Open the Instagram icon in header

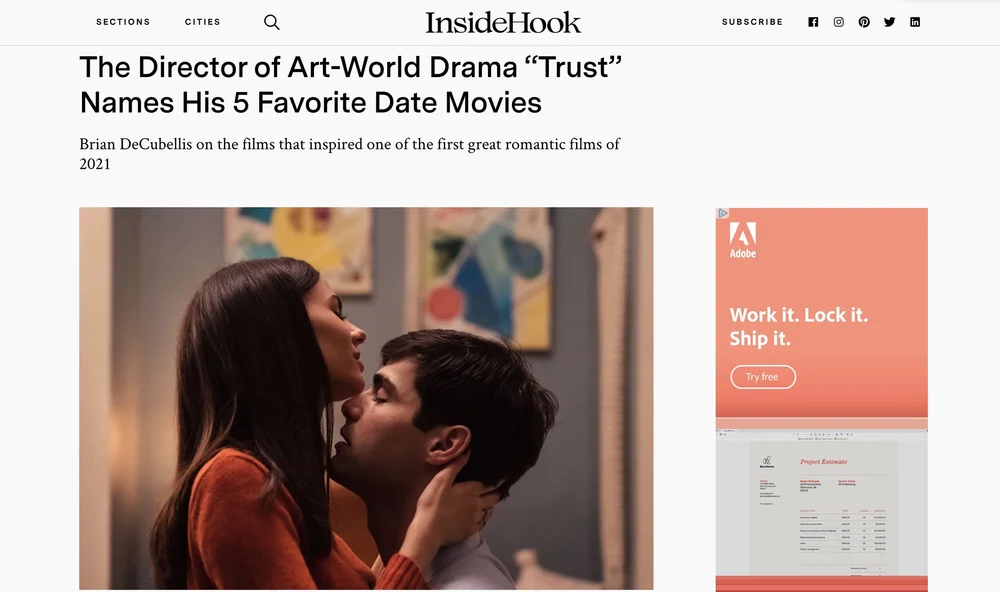click(x=839, y=22)
